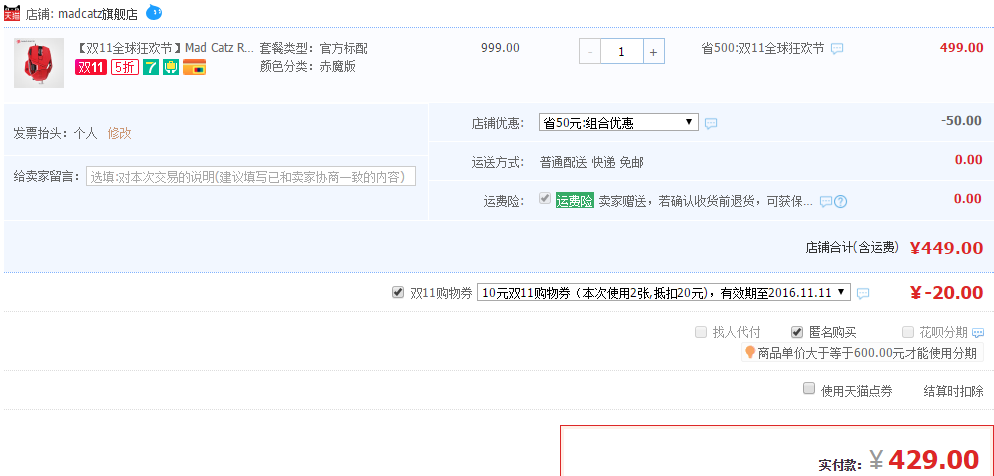994x476 pixels.
Task: Open the 10元双11购物券 coupon dropdown
Action: coord(663,292)
